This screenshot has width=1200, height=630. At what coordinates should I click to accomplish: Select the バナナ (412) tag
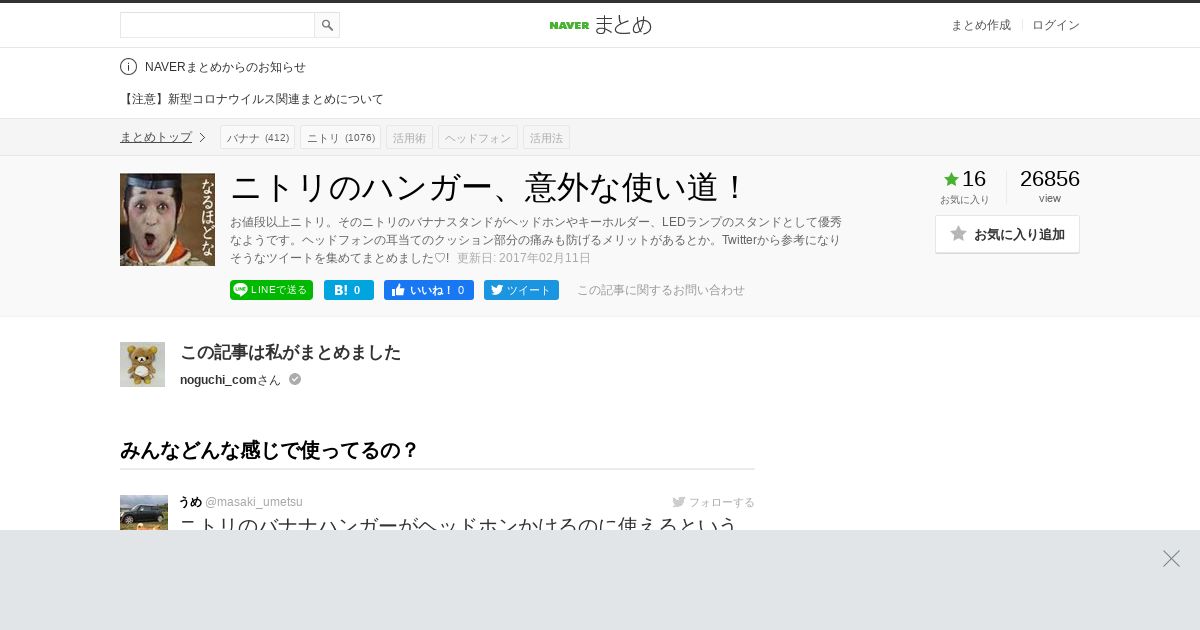(x=257, y=137)
